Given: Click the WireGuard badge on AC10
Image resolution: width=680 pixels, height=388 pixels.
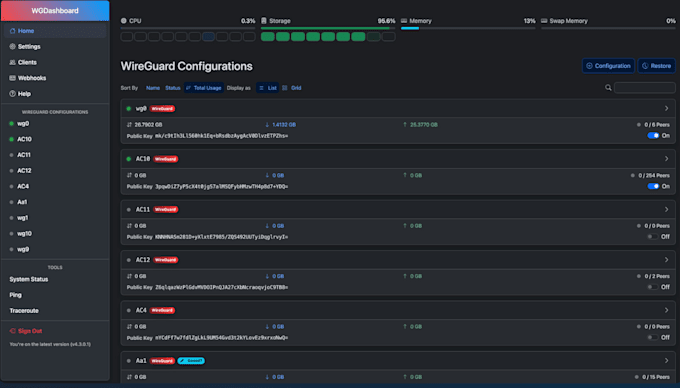Looking at the screenshot, I should pyautogui.click(x=166, y=159).
